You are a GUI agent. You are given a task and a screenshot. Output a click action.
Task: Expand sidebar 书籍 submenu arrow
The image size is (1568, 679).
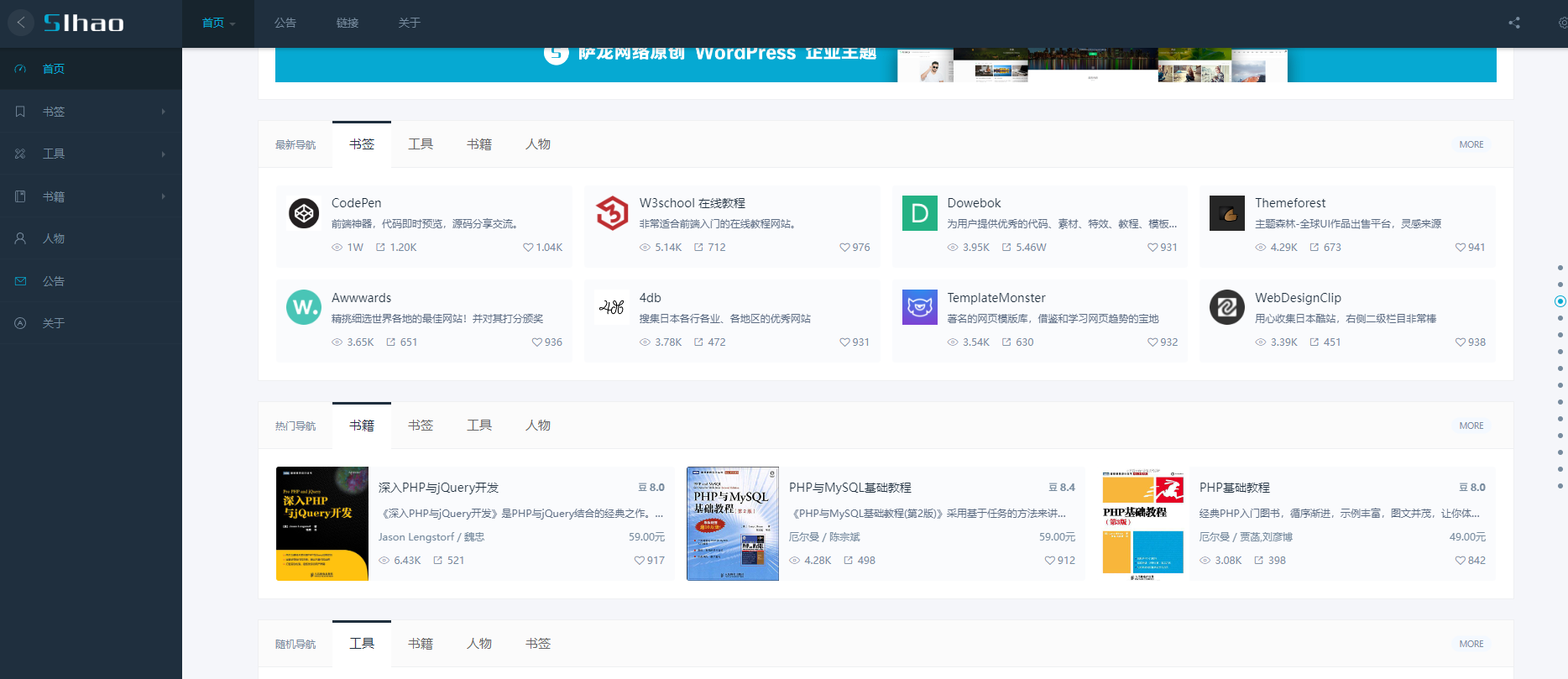point(164,196)
